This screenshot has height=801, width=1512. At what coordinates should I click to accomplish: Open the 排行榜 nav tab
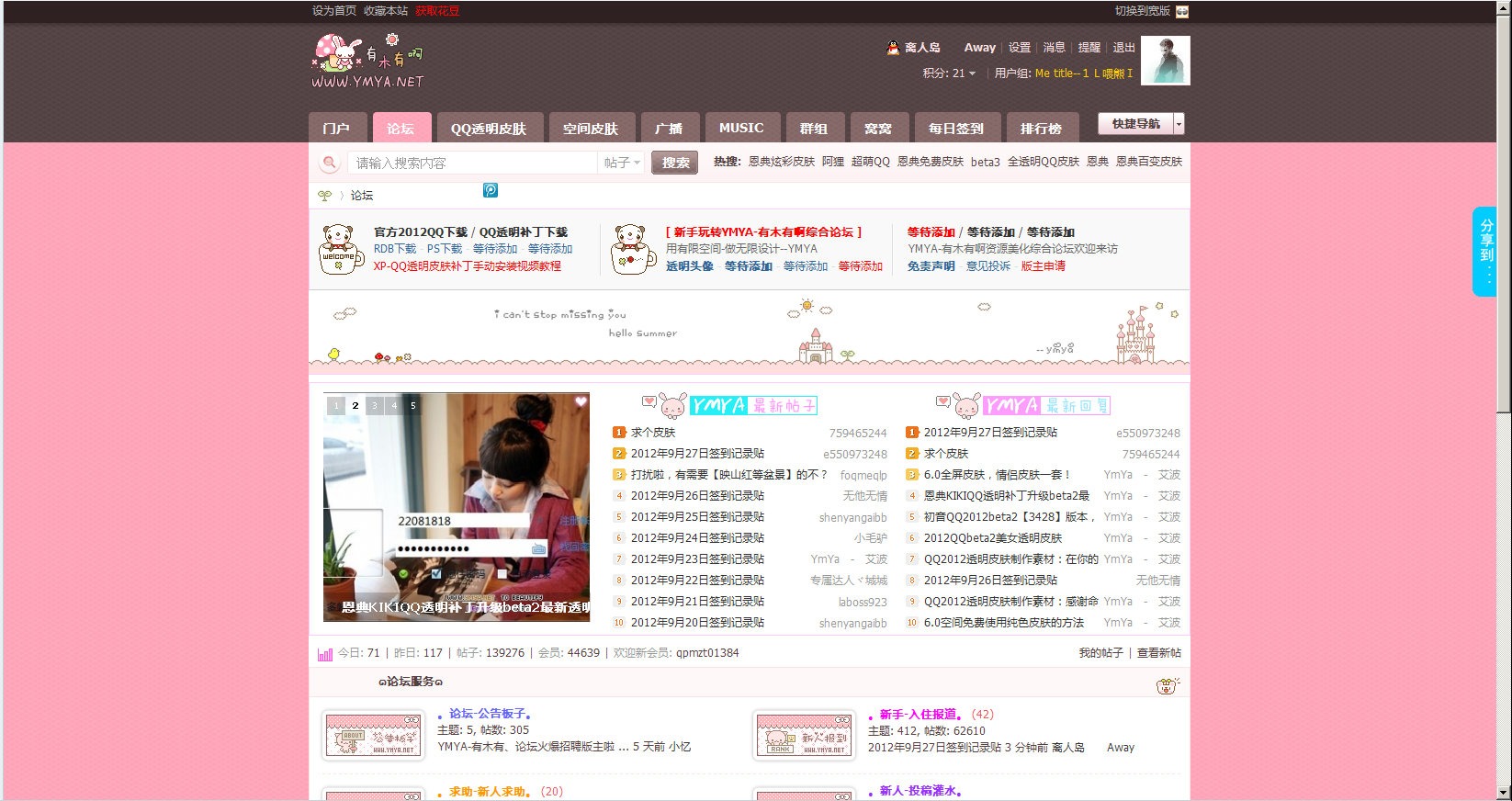coord(1041,128)
